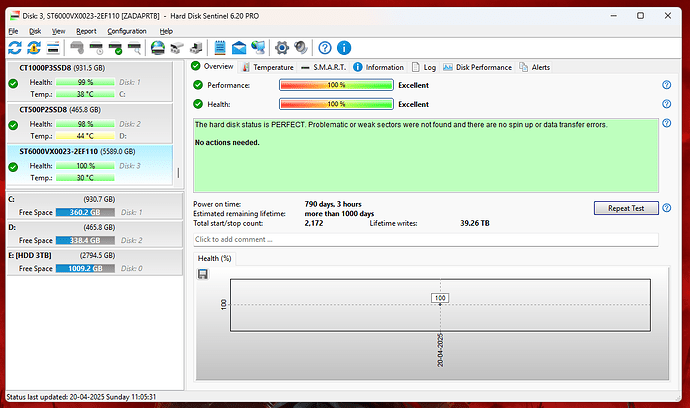Switch to the Alerts tab
690x408 pixels.
point(535,67)
